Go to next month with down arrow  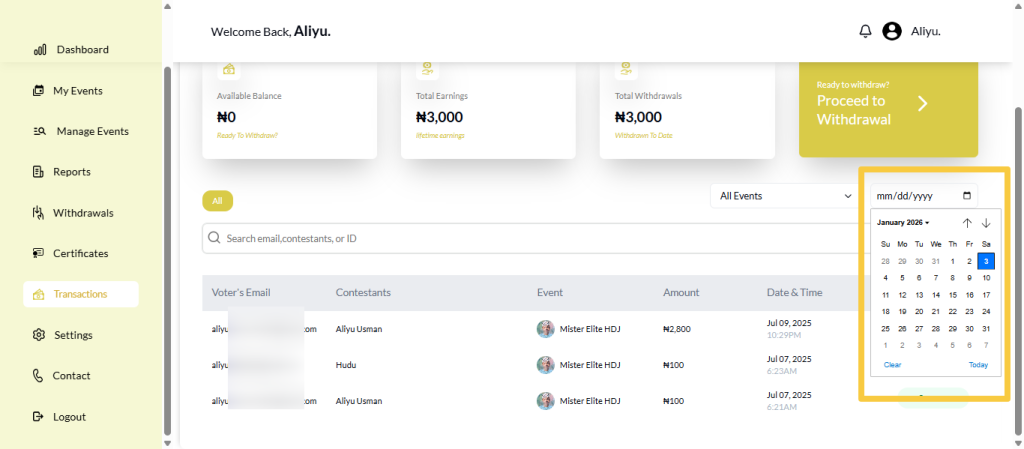click(x=986, y=223)
